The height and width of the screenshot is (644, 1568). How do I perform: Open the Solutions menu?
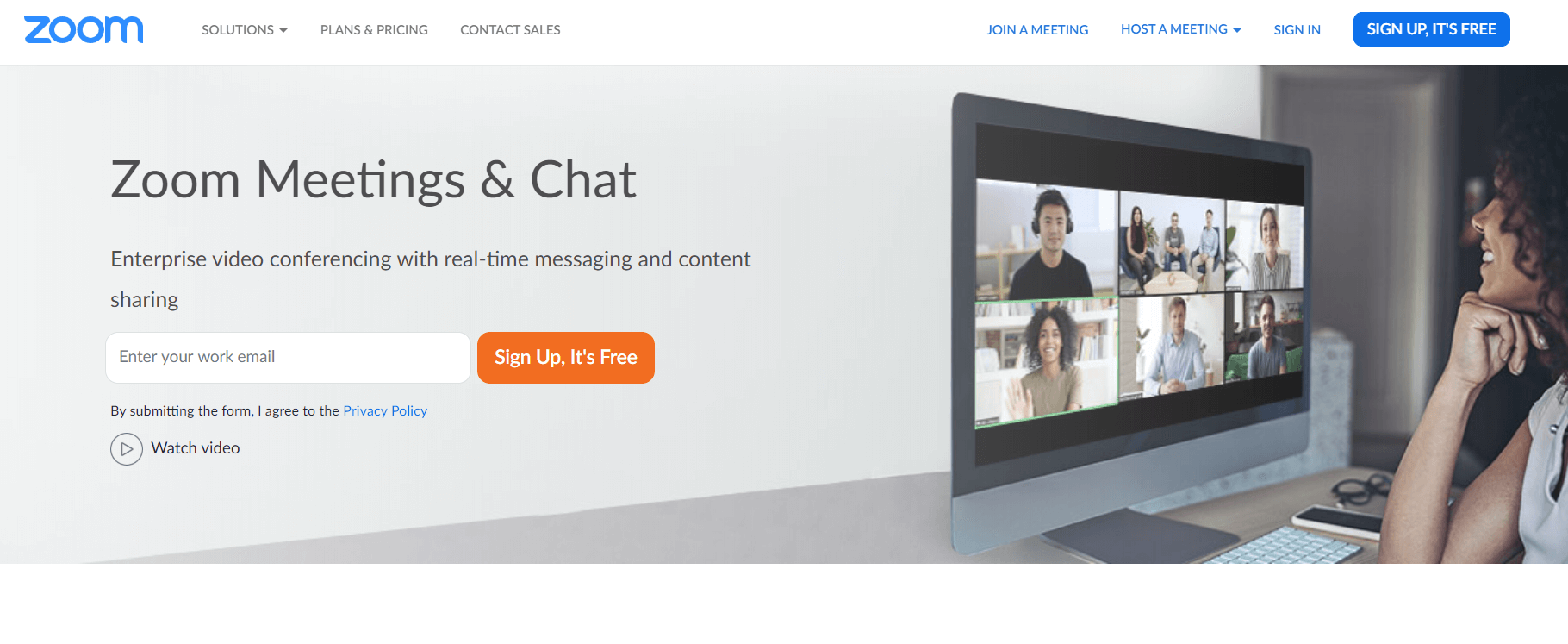[x=245, y=29]
